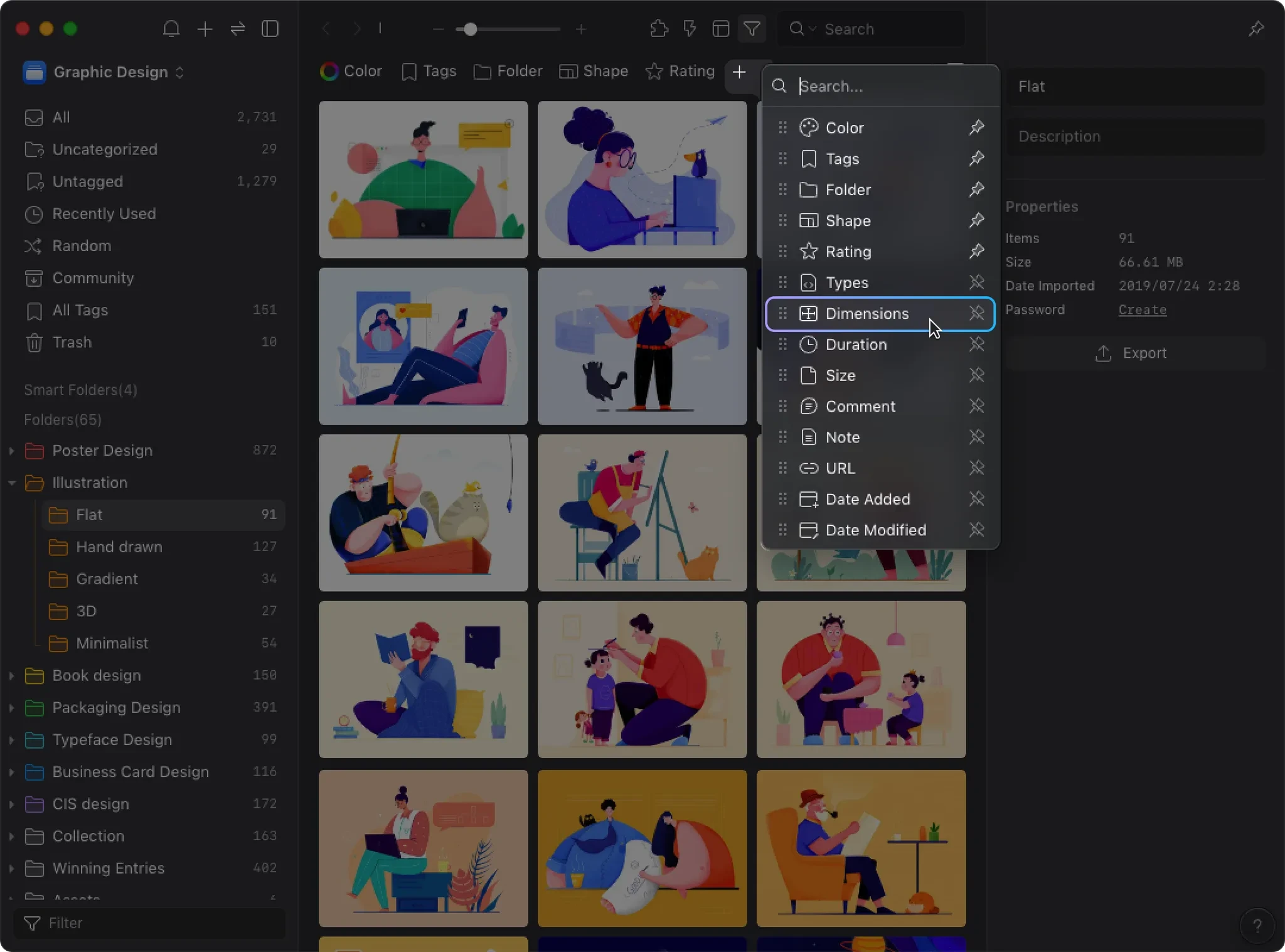The width and height of the screenshot is (1285, 952).
Task: Unpin the Color filter
Action: (976, 127)
